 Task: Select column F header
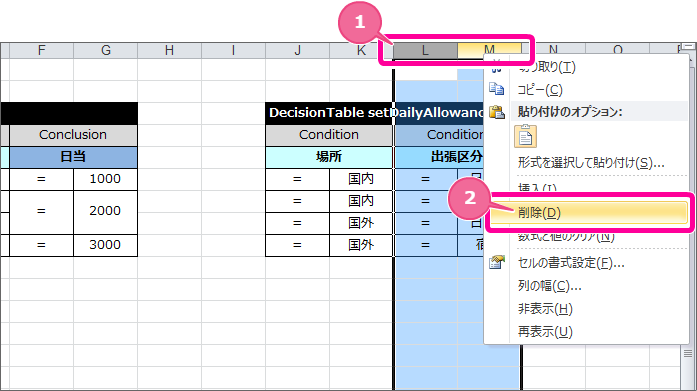41,50
